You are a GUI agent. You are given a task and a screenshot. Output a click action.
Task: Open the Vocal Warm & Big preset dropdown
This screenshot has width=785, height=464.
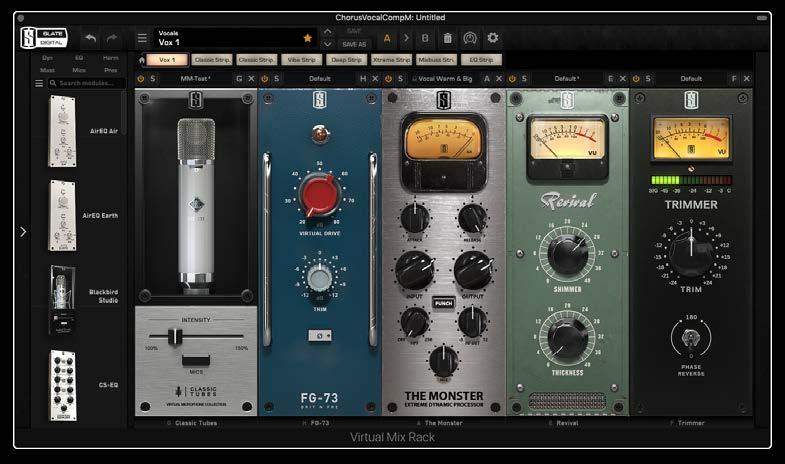444,79
